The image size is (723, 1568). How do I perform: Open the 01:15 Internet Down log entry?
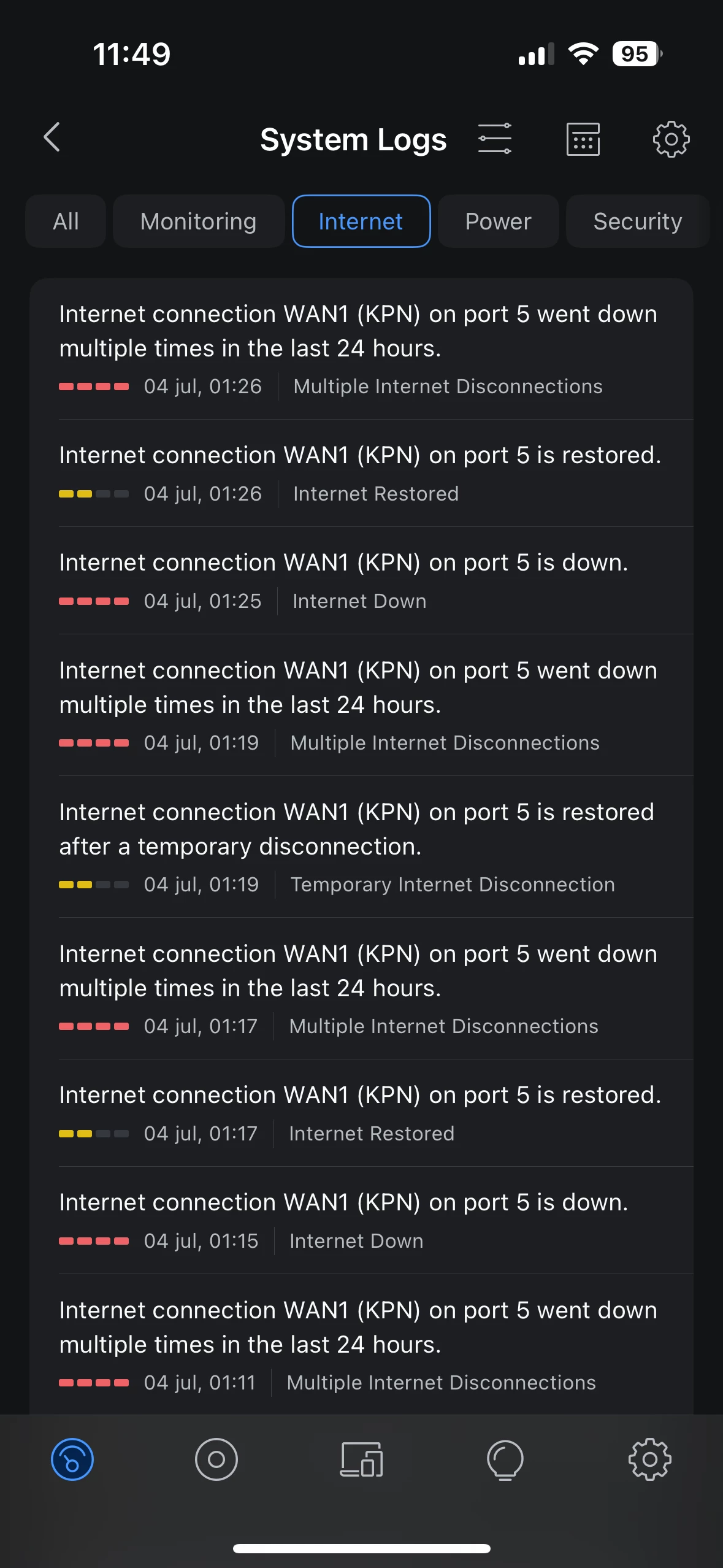point(361,1220)
